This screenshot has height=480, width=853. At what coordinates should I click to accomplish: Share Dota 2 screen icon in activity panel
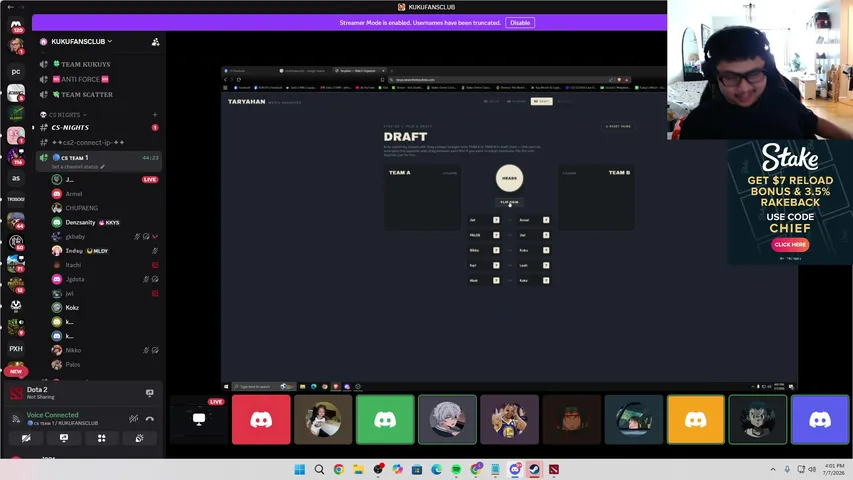click(x=150, y=393)
